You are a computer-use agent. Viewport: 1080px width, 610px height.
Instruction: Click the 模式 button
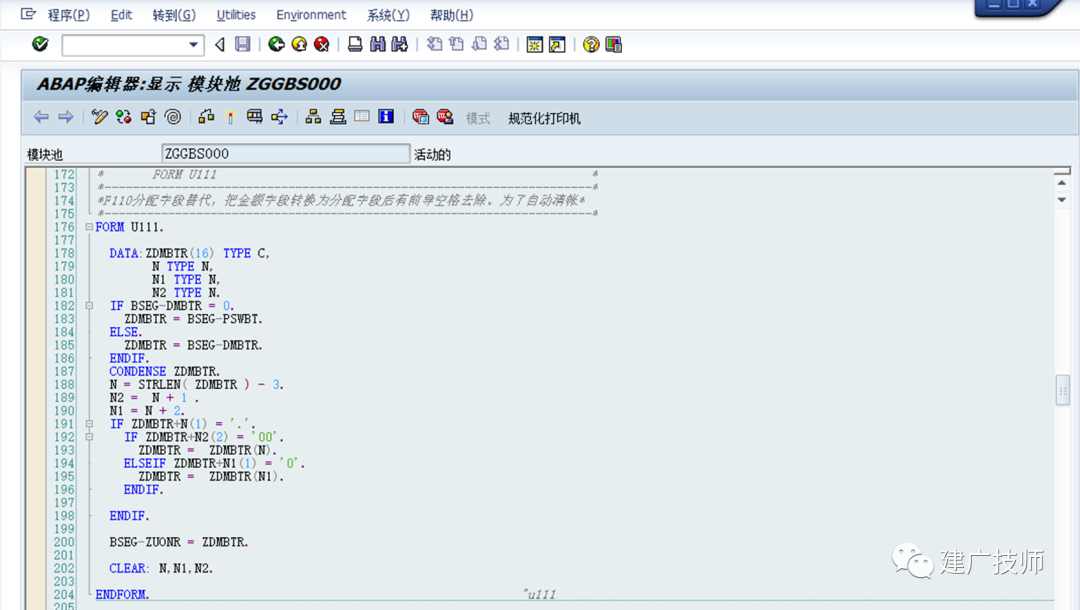click(x=477, y=118)
